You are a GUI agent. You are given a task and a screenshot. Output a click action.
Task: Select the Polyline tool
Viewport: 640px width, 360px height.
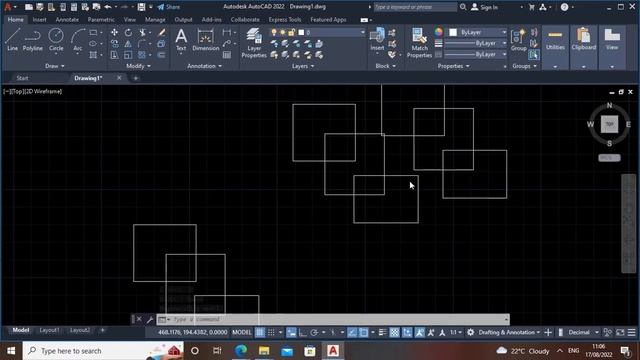[33, 40]
